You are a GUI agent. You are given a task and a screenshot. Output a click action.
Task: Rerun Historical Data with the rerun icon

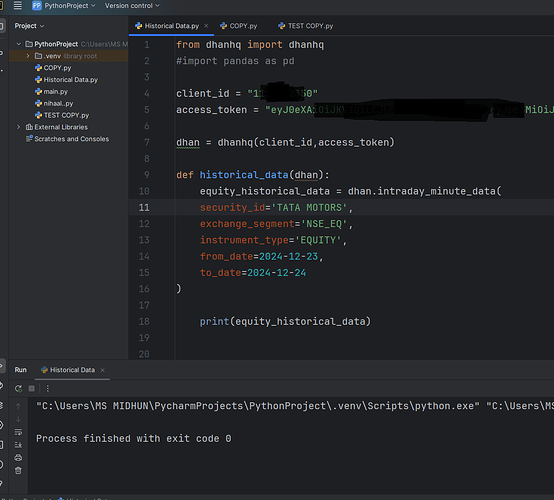coord(18,388)
